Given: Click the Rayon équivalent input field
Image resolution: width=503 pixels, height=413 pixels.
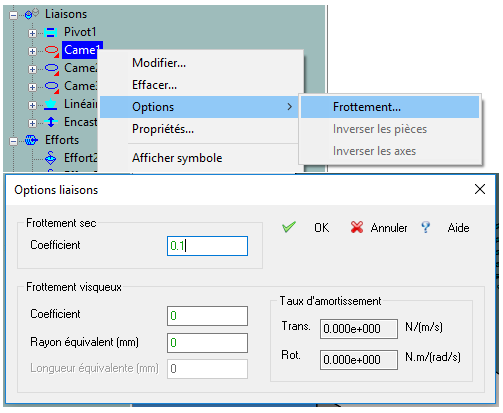Looking at the screenshot, I should [x=207, y=343].
